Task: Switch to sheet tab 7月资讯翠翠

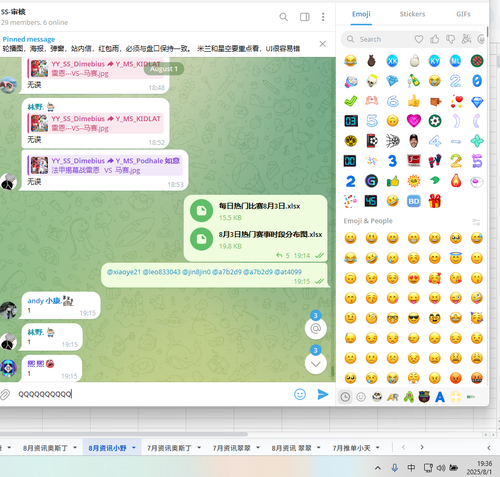Action: tap(232, 448)
